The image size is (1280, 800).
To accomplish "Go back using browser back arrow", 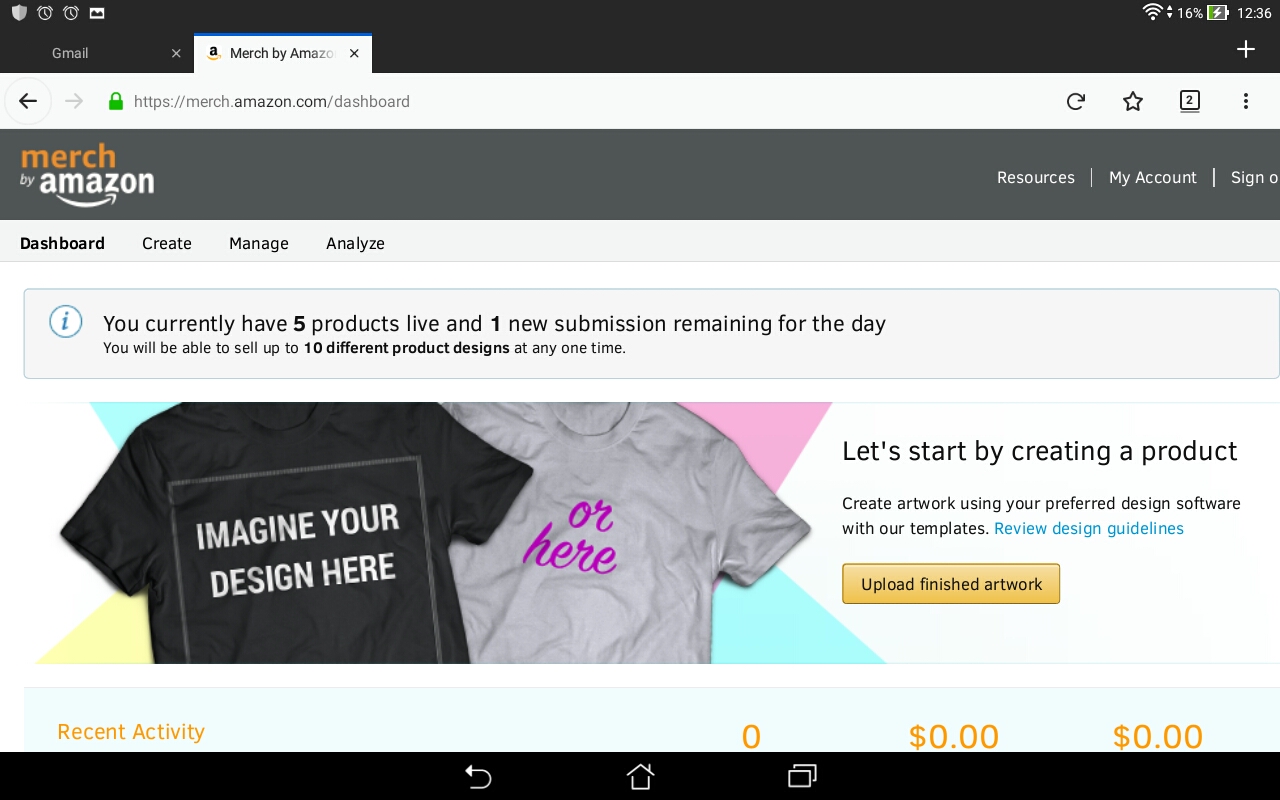I will (28, 101).
